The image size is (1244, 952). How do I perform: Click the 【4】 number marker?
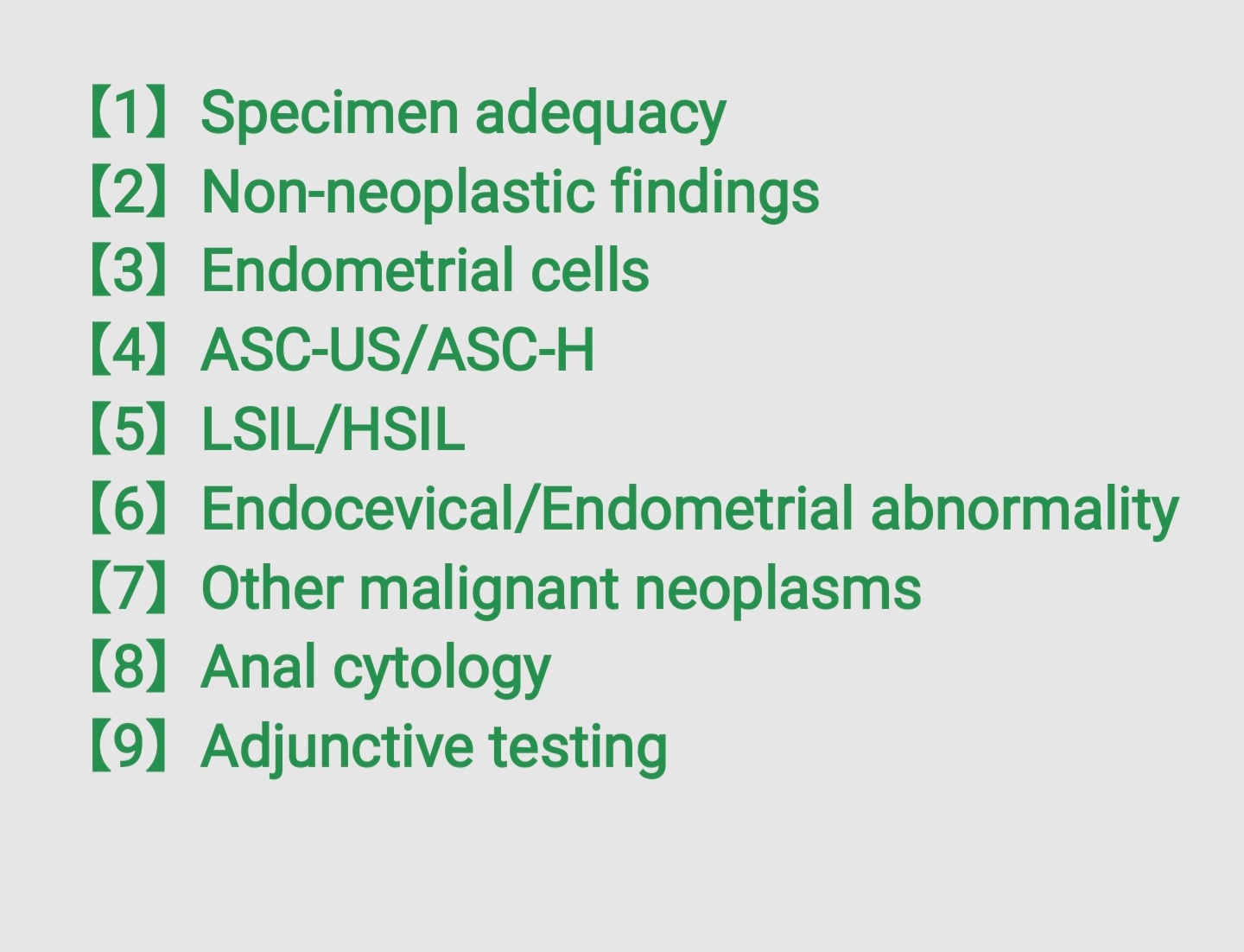[x=129, y=350]
